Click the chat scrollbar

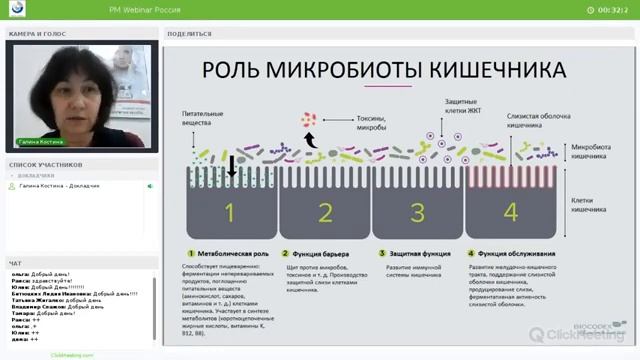click(x=154, y=309)
